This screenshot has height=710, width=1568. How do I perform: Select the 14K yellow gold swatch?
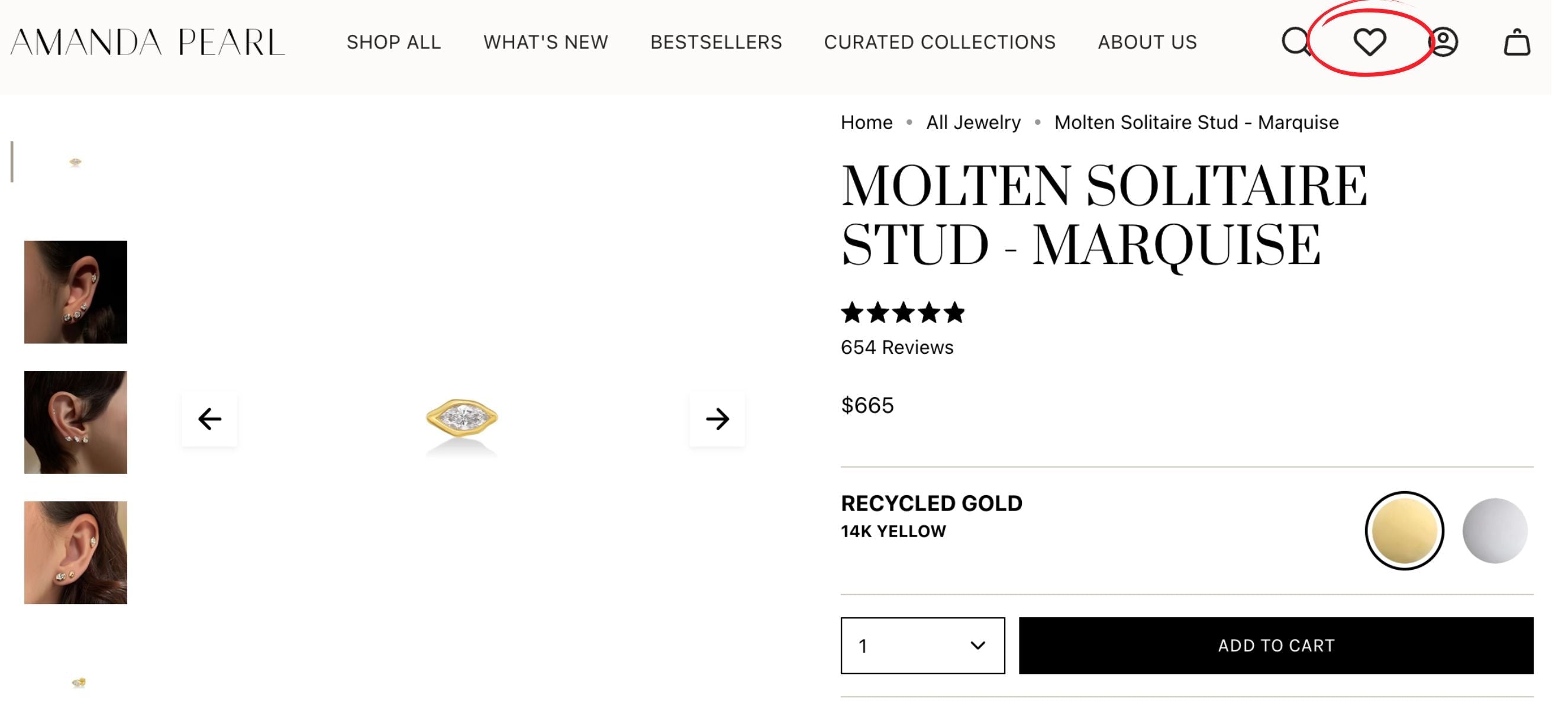[x=1404, y=530]
